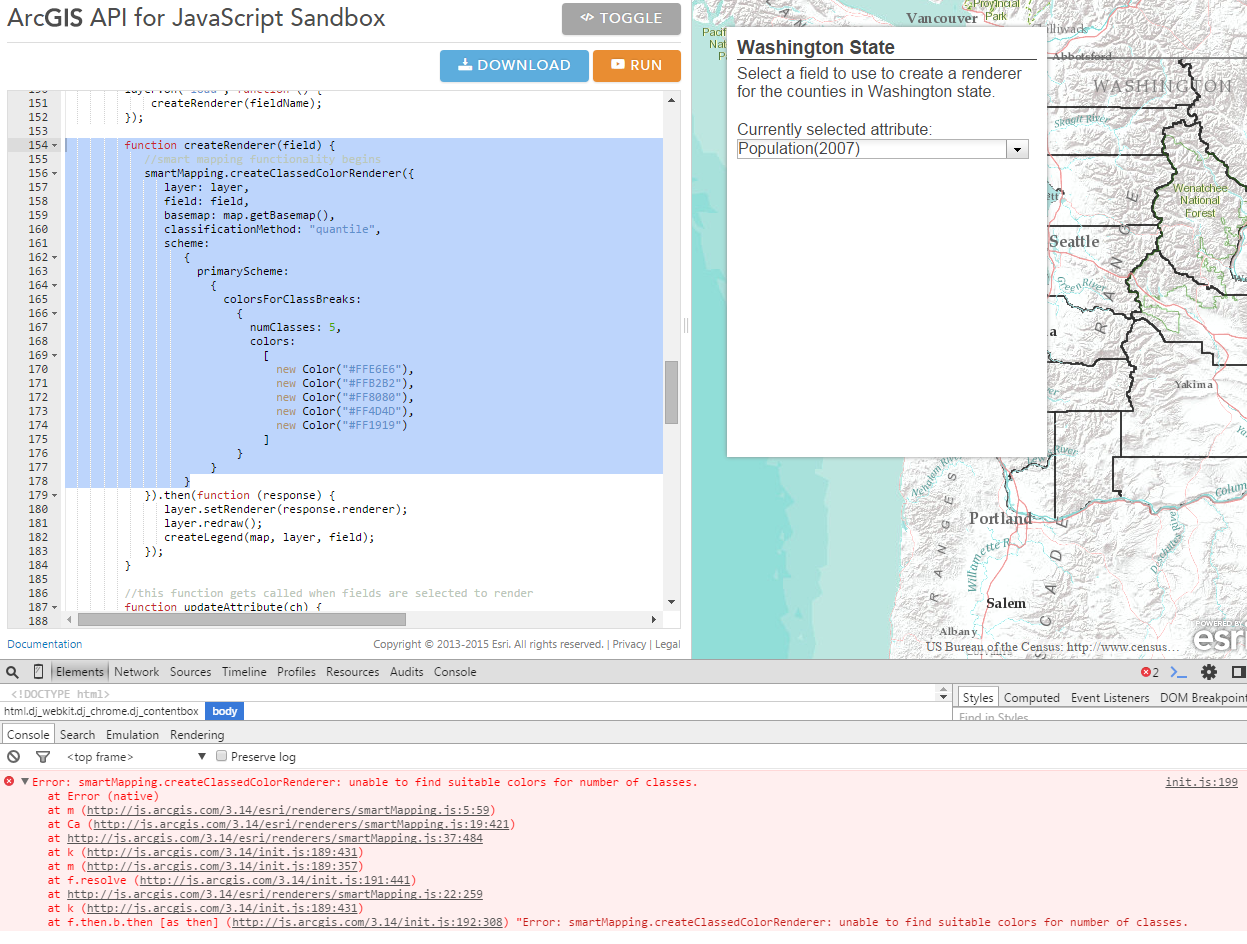Image resolution: width=1247 pixels, height=944 pixels.
Task: Collapse code fold at line 154
Action: point(54,146)
